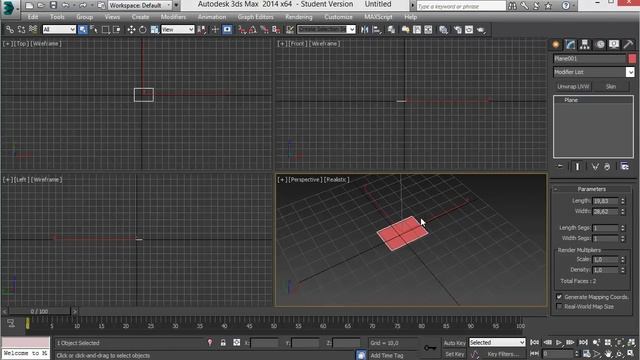Open the Display command panel tab

[x=614, y=44]
